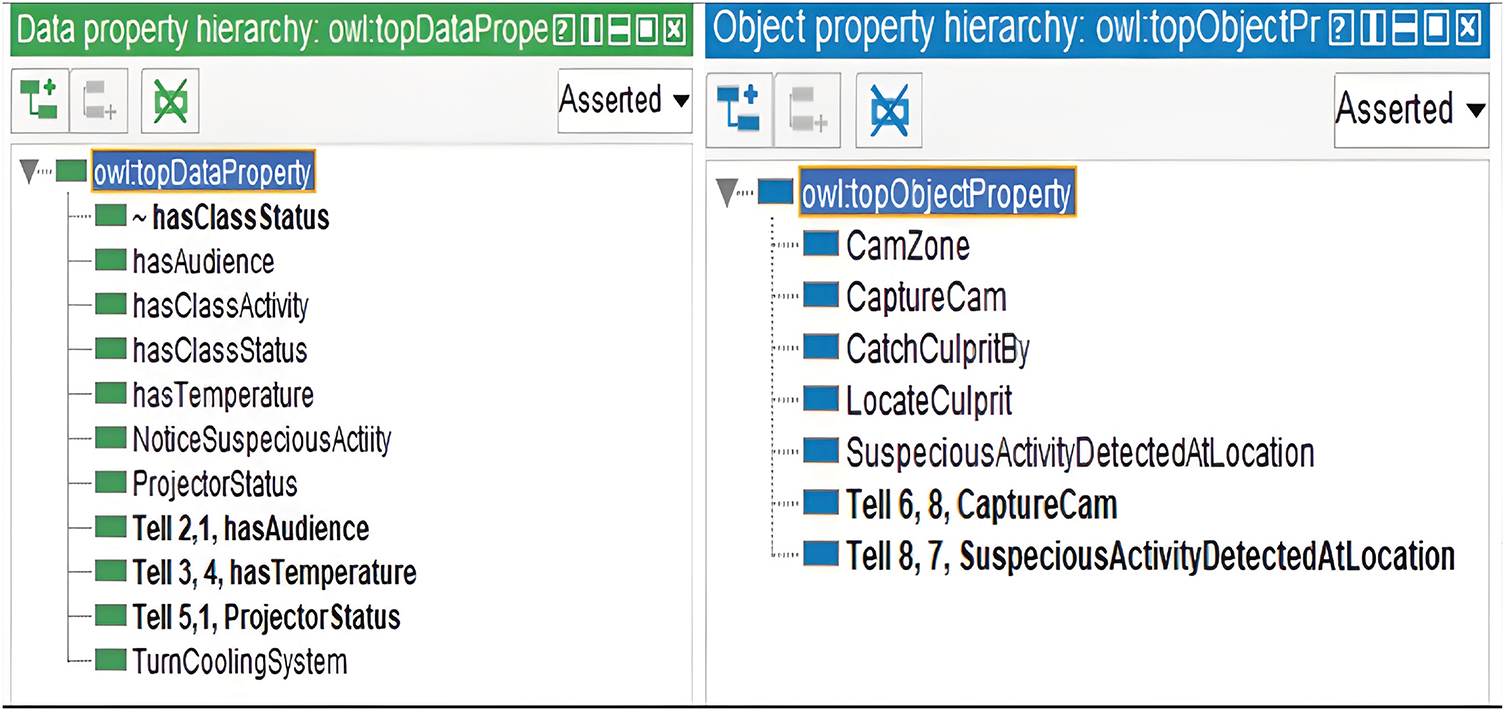Click Add sub property icon in Object property panel
This screenshot has width=1505, height=711.
coord(739,108)
